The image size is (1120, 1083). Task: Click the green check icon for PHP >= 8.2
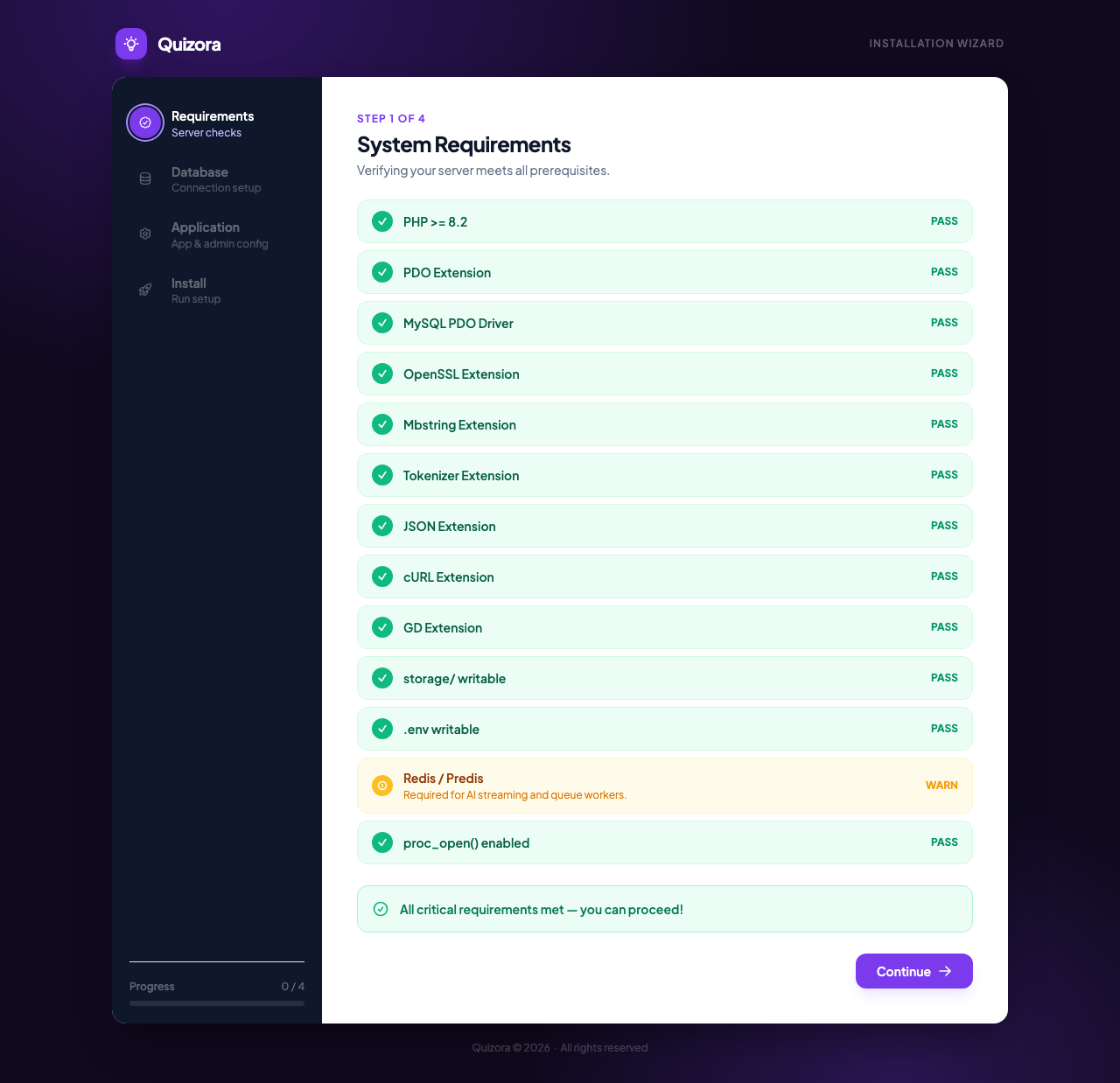click(x=382, y=221)
